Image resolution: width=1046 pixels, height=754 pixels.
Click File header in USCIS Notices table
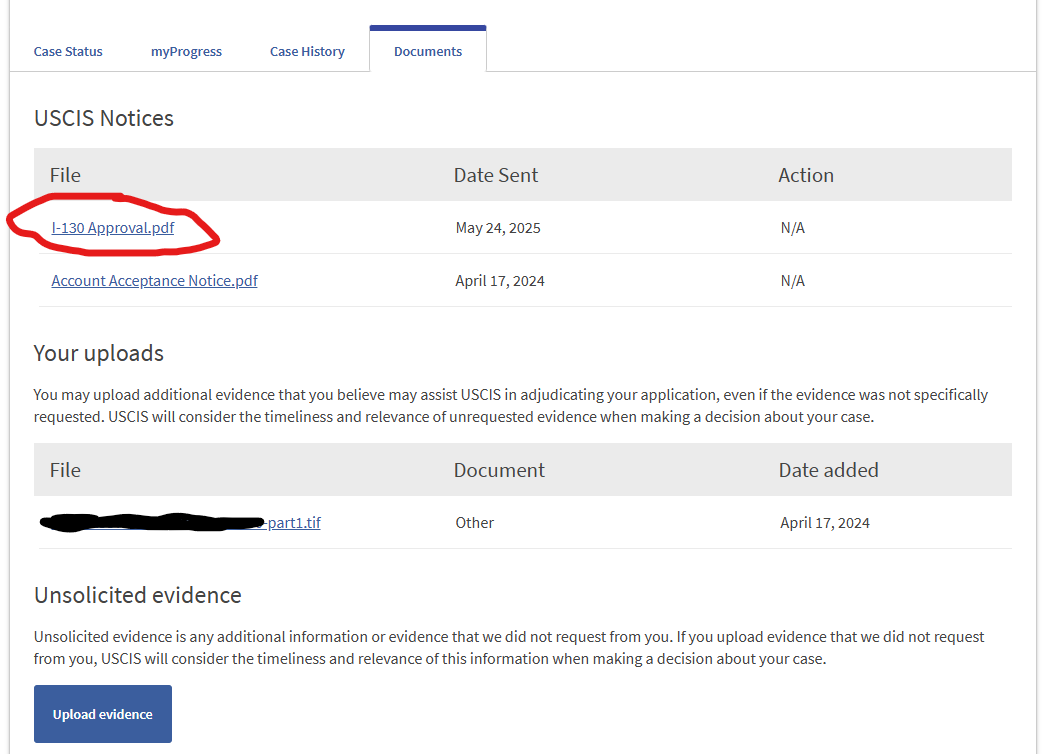pyautogui.click(x=65, y=175)
